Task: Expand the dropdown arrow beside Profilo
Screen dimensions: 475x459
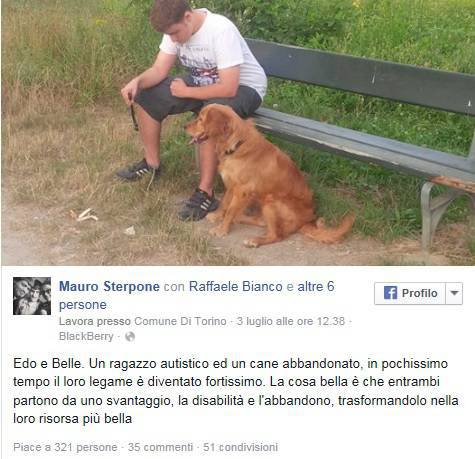Action: point(454,293)
